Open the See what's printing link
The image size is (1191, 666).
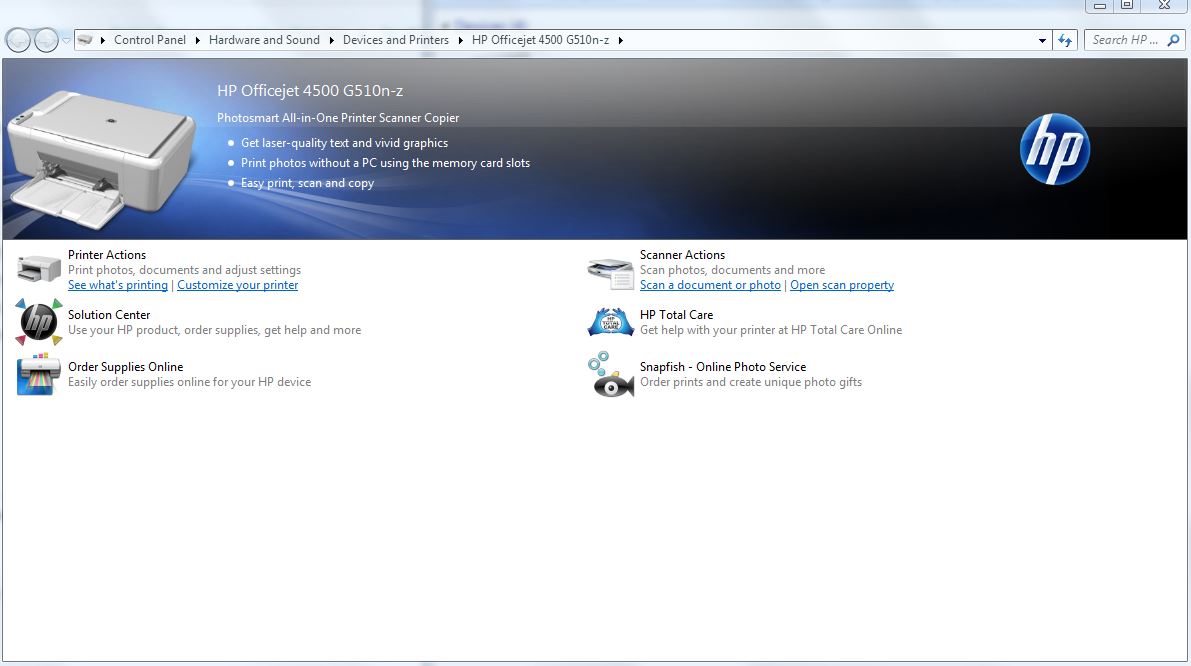[117, 285]
